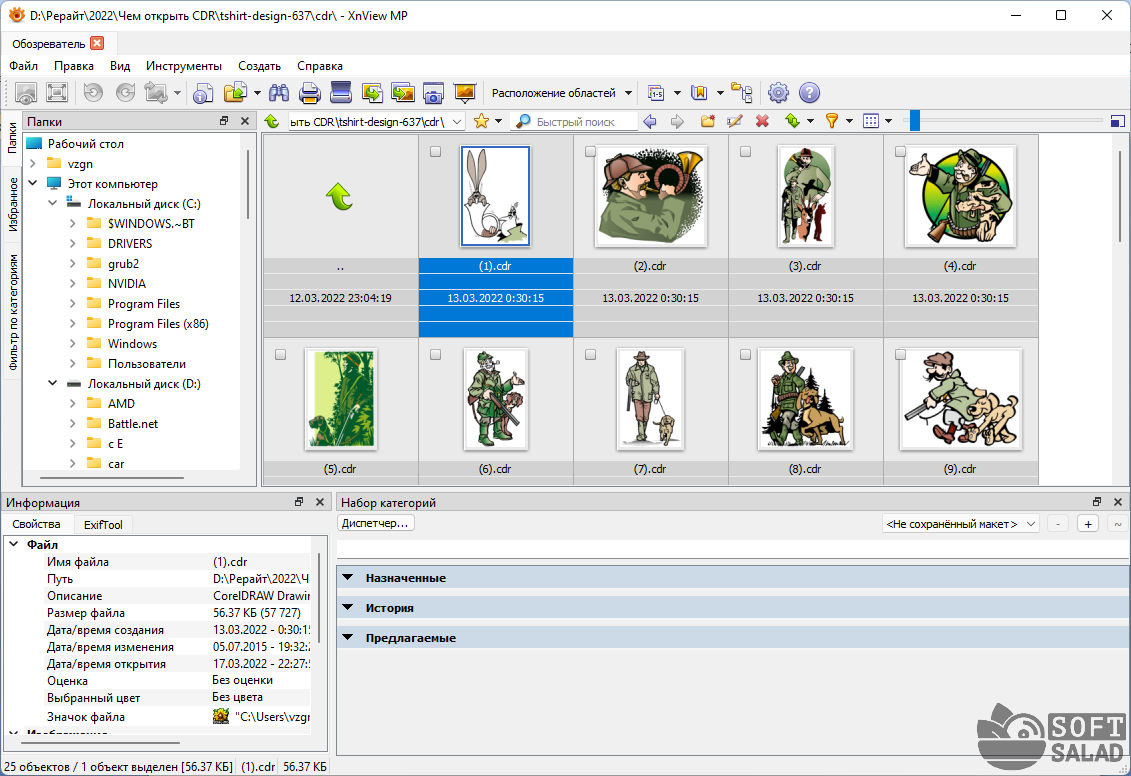The width and height of the screenshot is (1131, 776).
Task: Collapse the Предлагаемые category section
Action: click(x=348, y=638)
